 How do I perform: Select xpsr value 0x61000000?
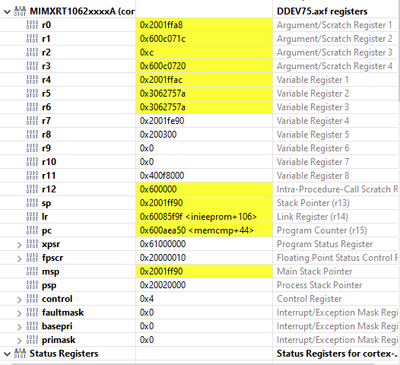tap(163, 244)
